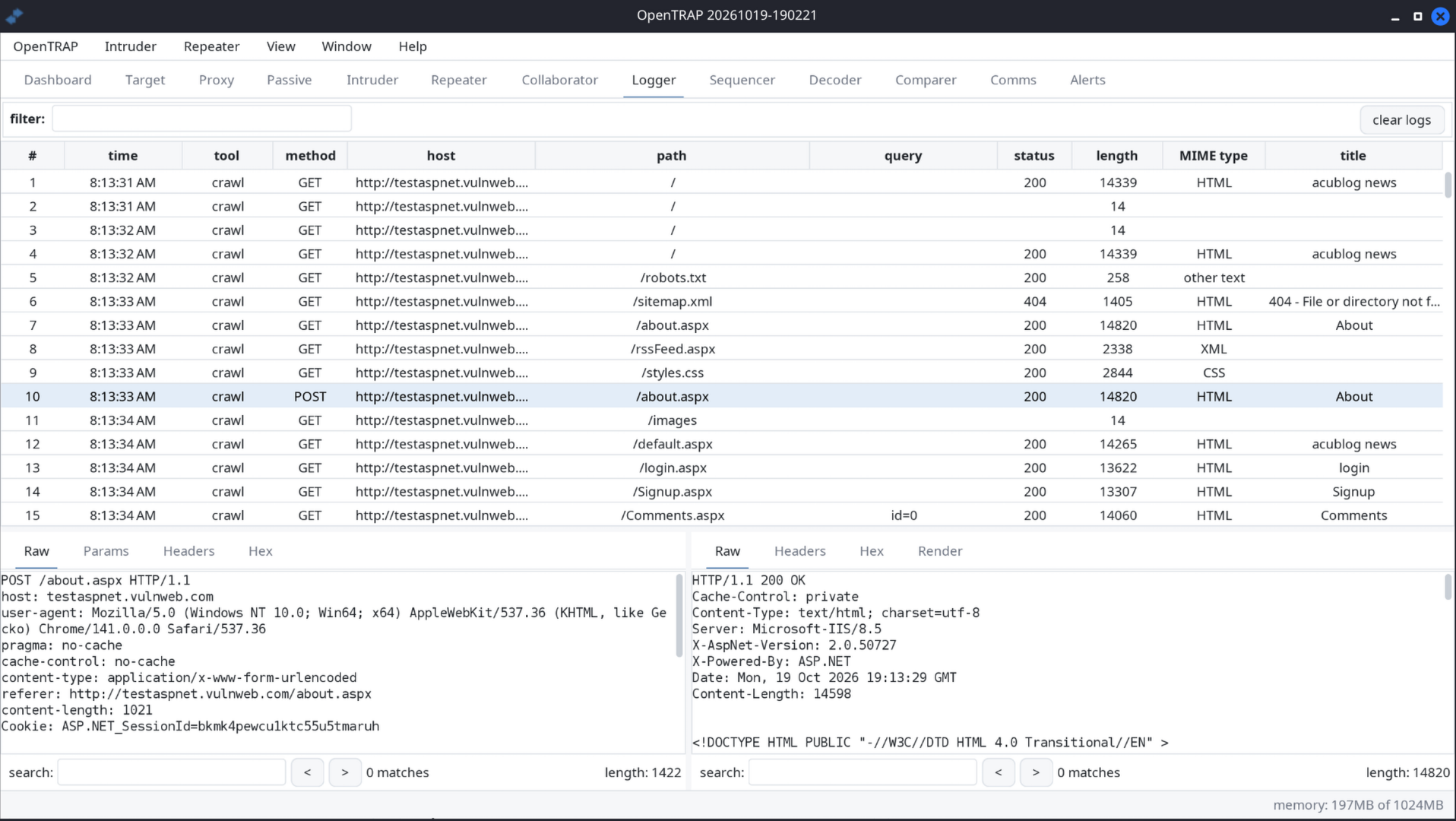Focus the request search input field
The height and width of the screenshot is (821, 1456).
(172, 772)
